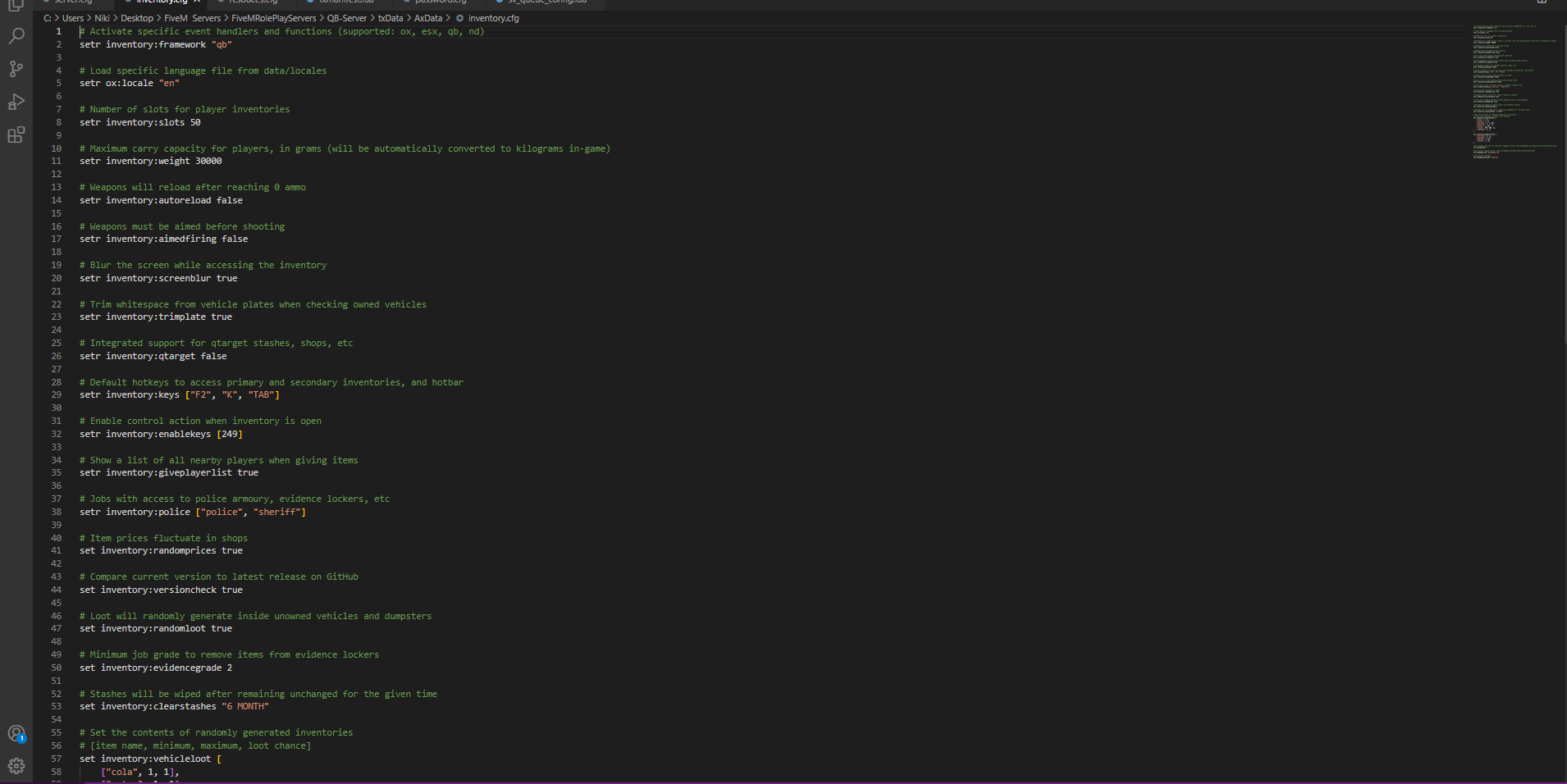Open the Search panel icon

pyautogui.click(x=16, y=35)
